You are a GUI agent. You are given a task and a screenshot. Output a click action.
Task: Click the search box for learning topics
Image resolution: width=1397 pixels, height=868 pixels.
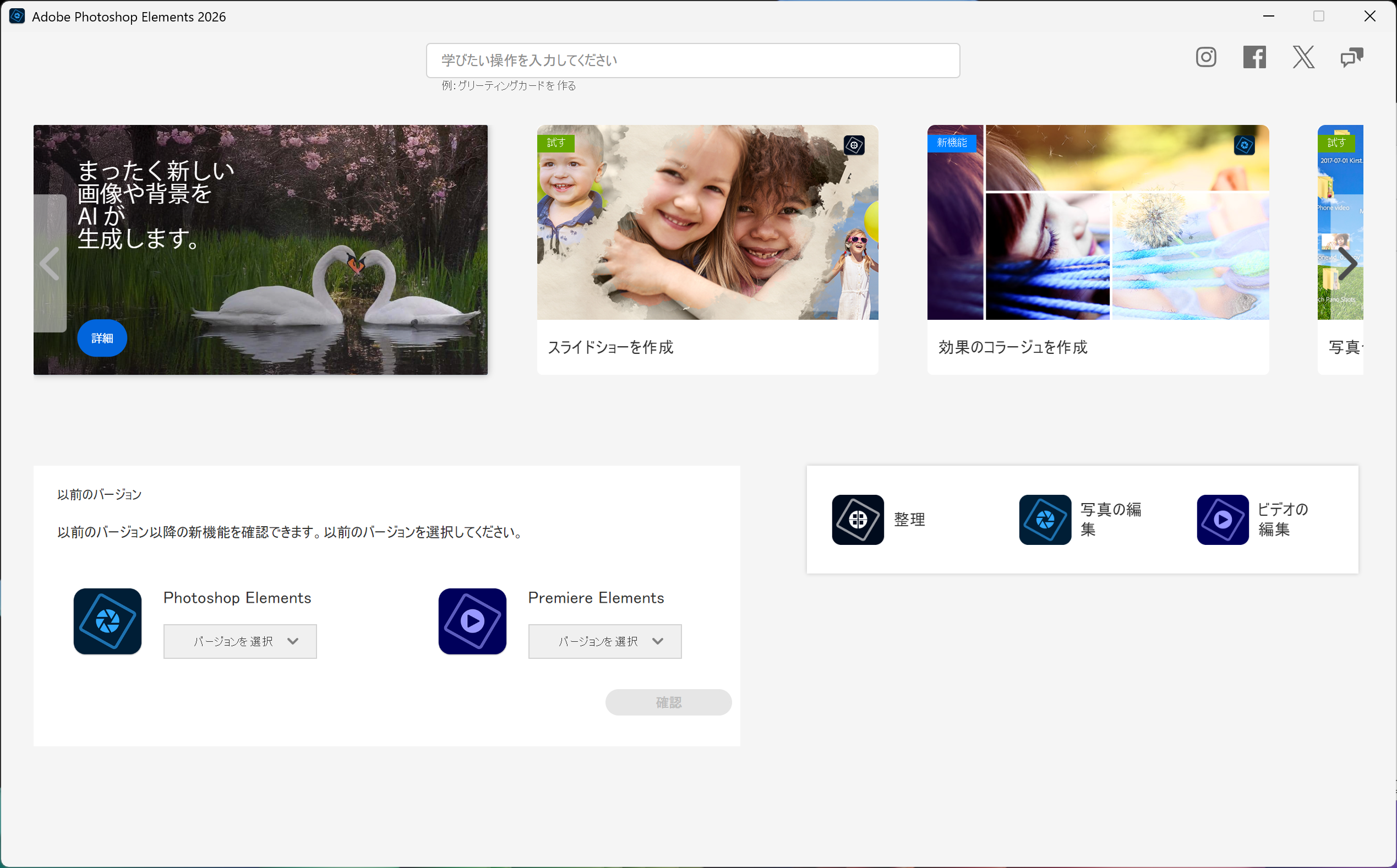692,61
